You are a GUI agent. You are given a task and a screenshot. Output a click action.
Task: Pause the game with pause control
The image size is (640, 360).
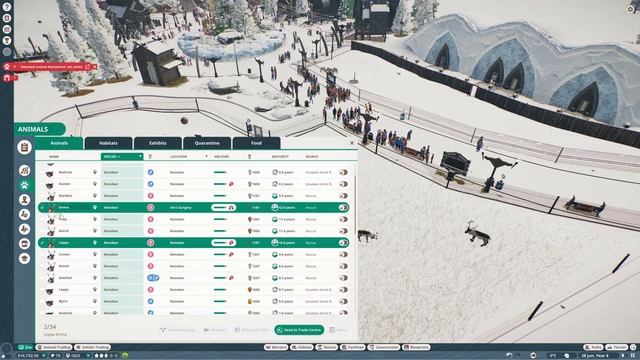click(x=633, y=356)
